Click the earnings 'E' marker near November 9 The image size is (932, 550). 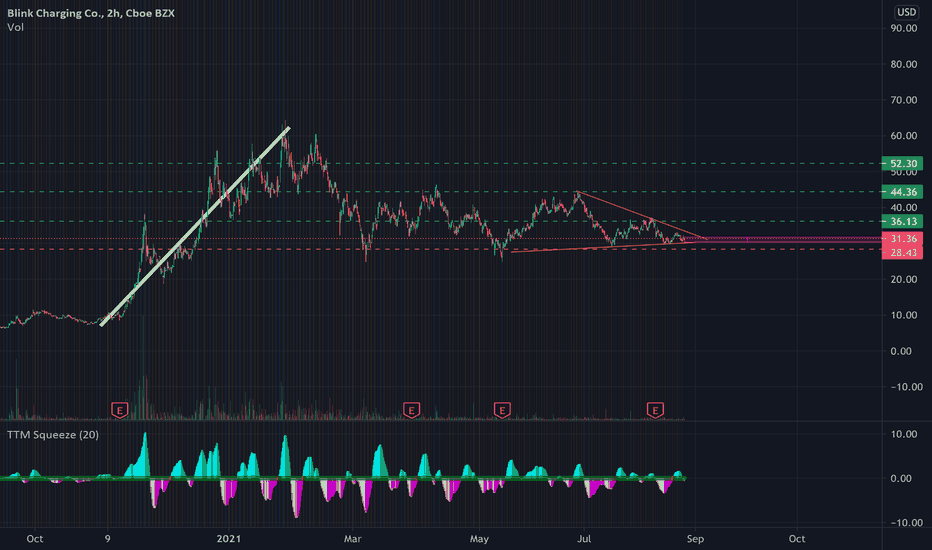(119, 410)
